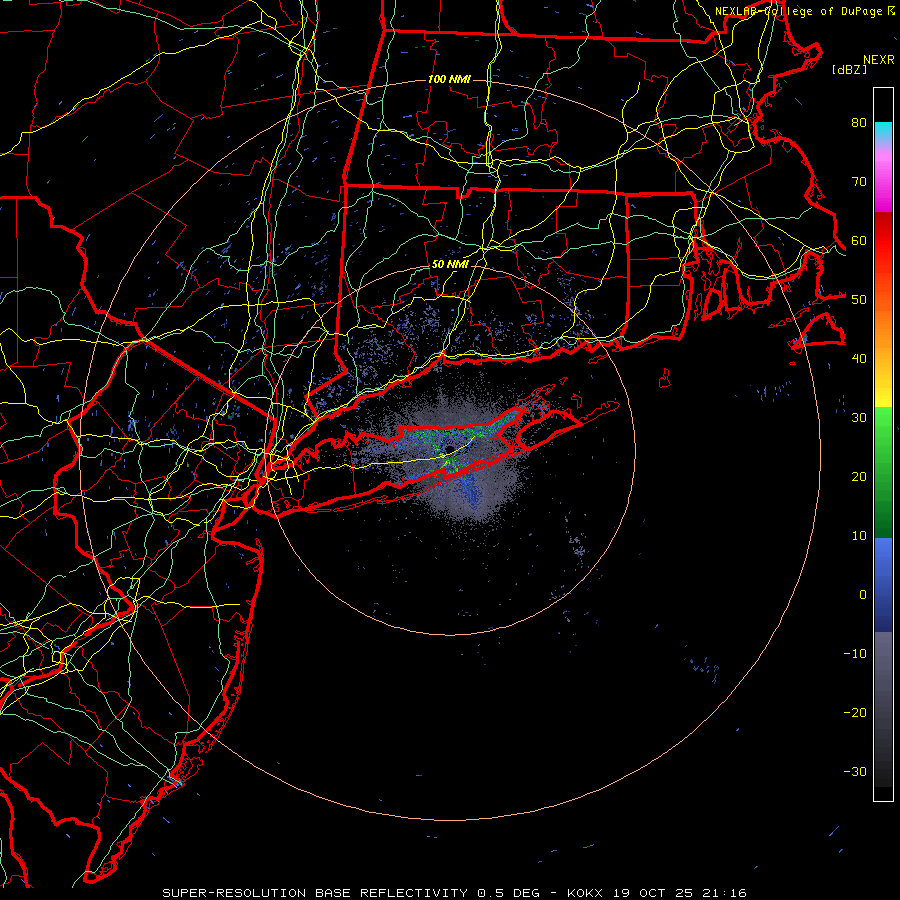Click the "10" value on dBZ scale
The width and height of the screenshot is (900, 900).
[x=859, y=536]
